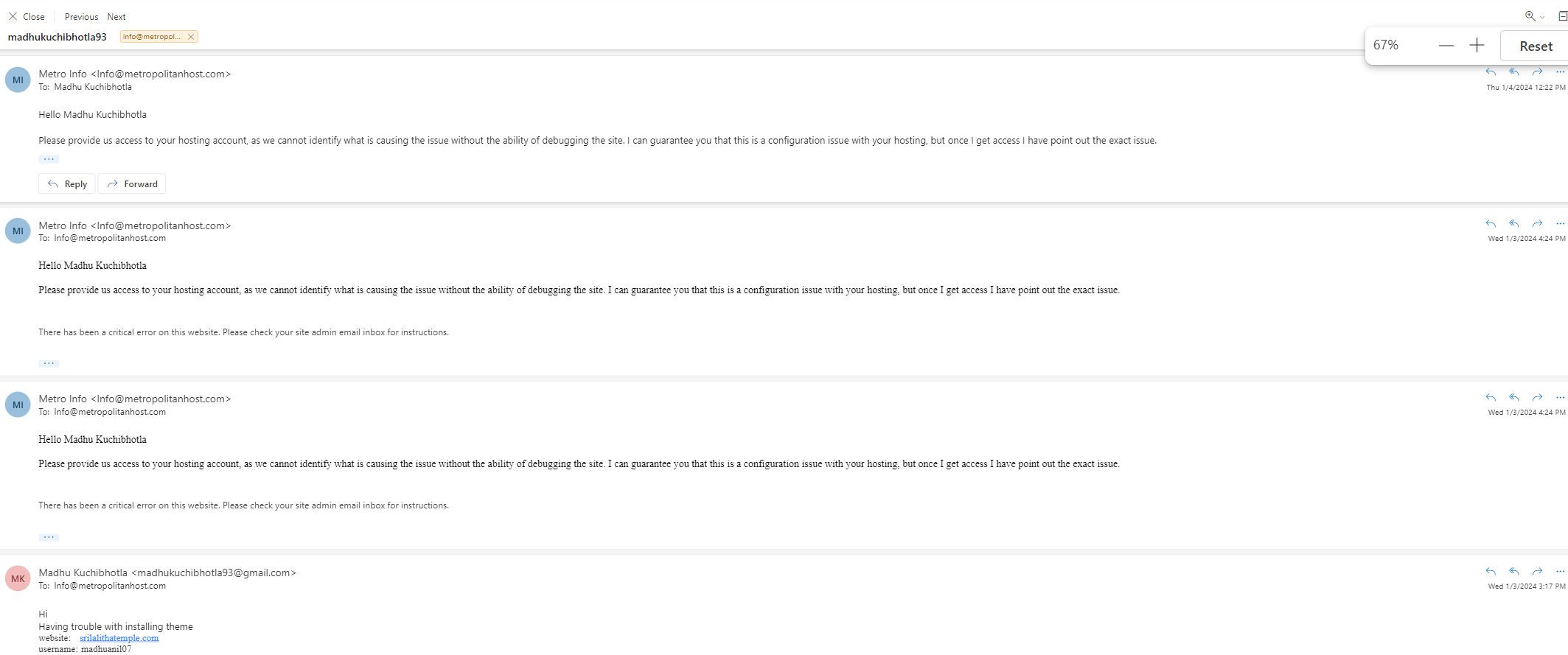Decrease zoom with the minus button
Viewport: 1568px width, 655px height.
click(1446, 46)
